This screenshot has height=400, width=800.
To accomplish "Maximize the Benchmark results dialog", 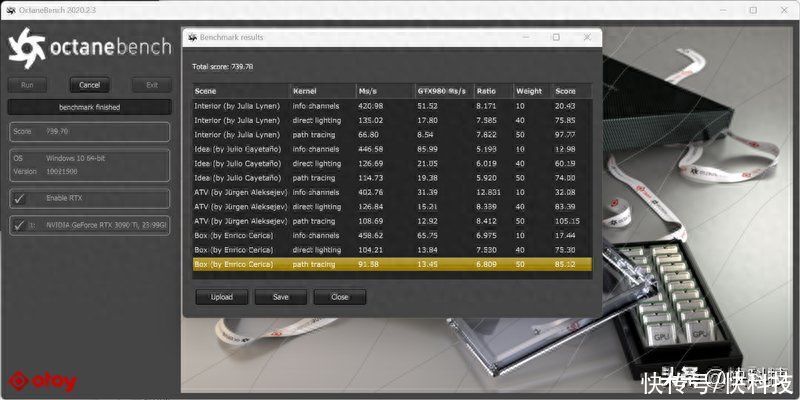I will pos(556,37).
